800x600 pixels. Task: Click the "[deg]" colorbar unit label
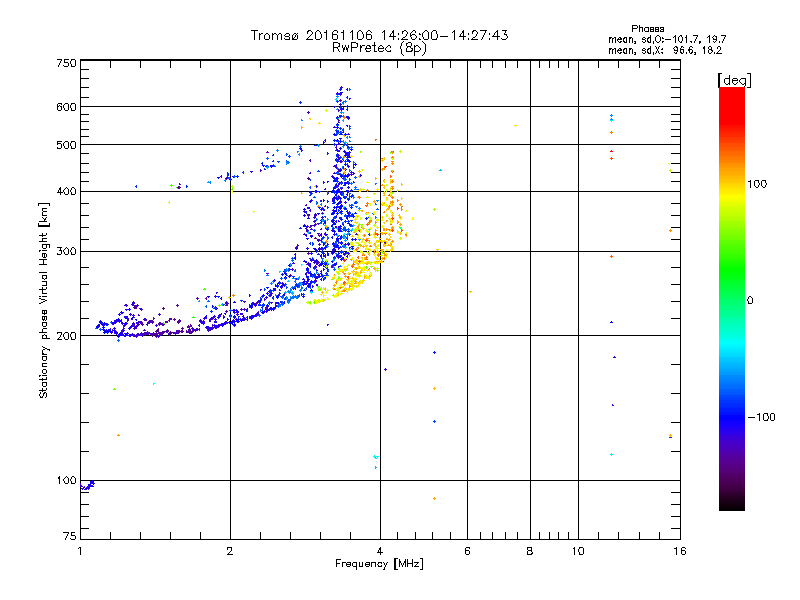(734, 80)
